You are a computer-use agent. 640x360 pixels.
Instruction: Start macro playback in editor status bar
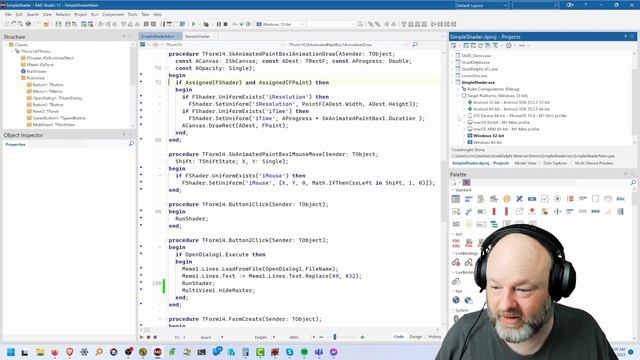coord(142,337)
